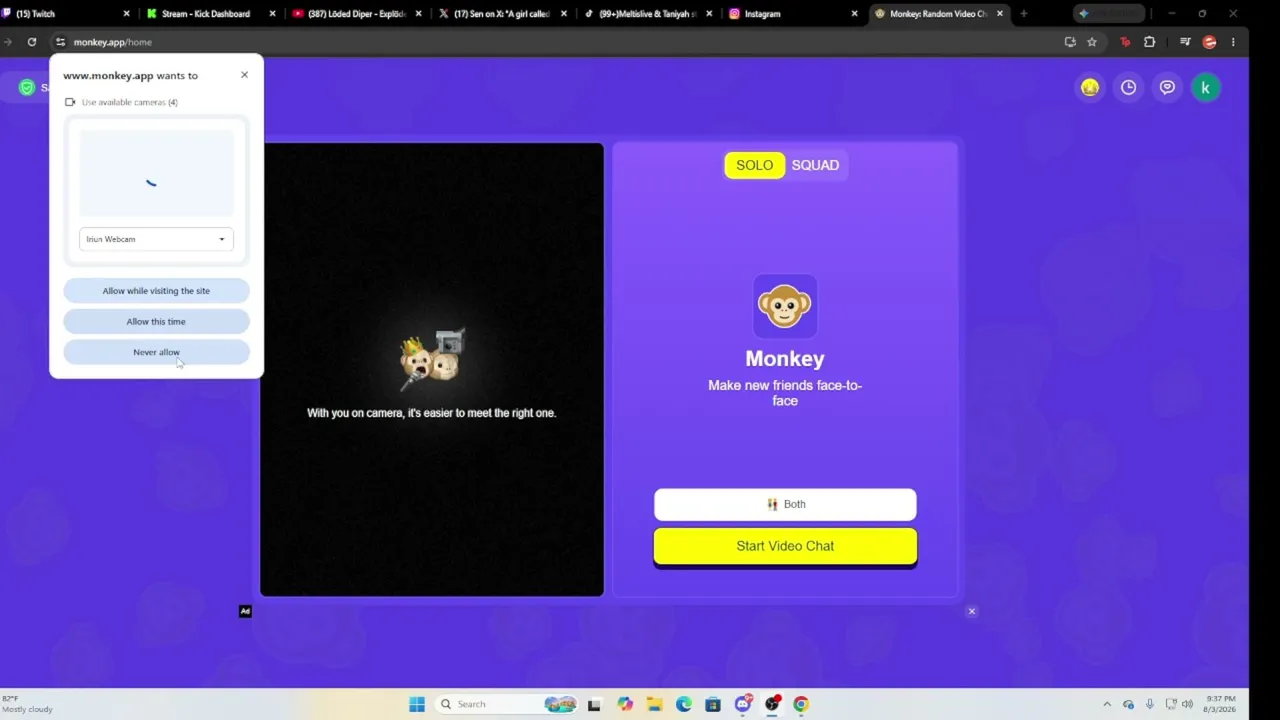Click the green shield icon on Monkey page
Viewport: 1280px width, 720px height.
click(x=27, y=88)
